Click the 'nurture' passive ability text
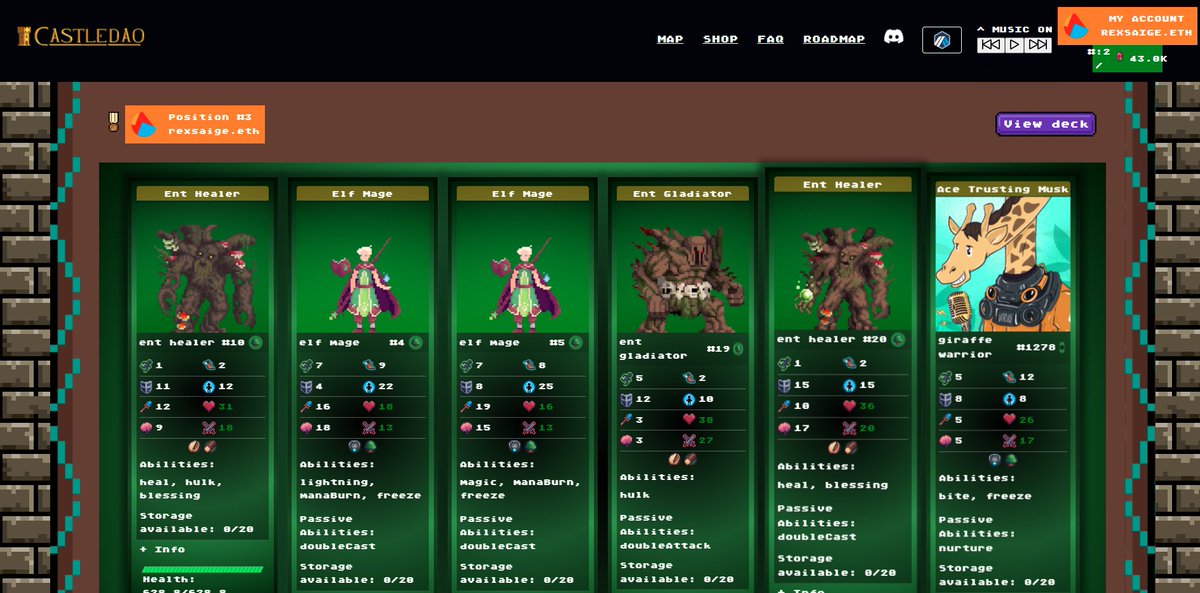This screenshot has height=593, width=1200. (965, 548)
